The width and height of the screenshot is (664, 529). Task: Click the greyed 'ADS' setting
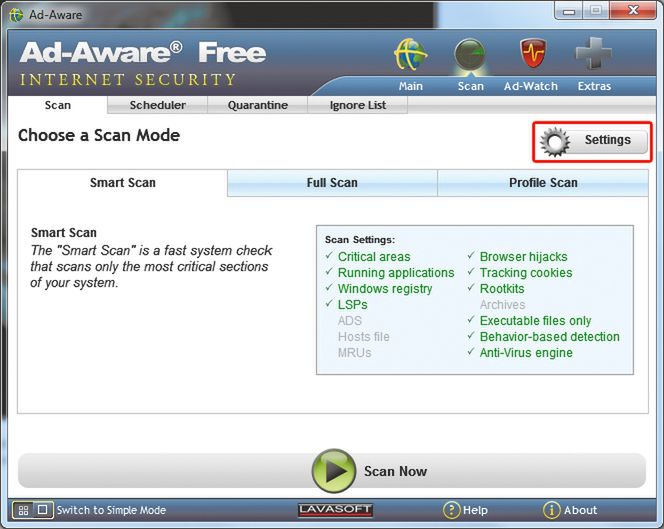click(350, 321)
